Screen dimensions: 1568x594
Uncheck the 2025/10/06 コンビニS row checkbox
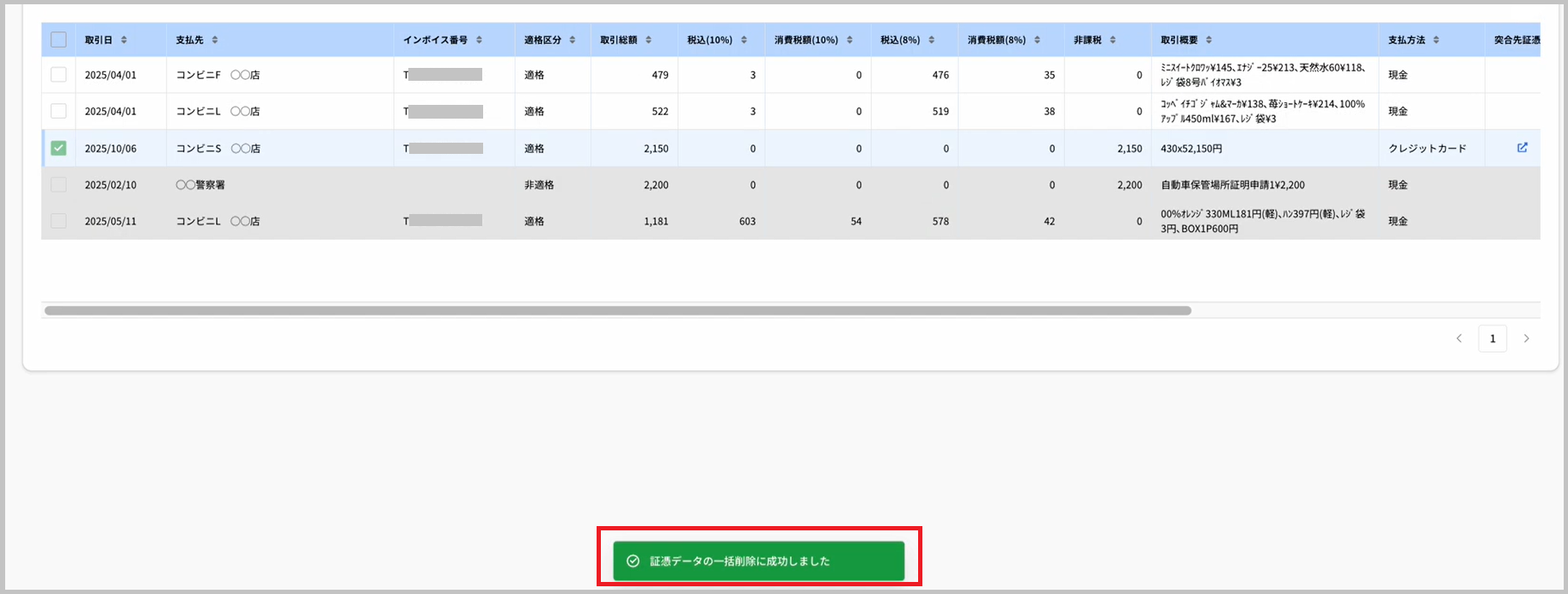tap(58, 148)
